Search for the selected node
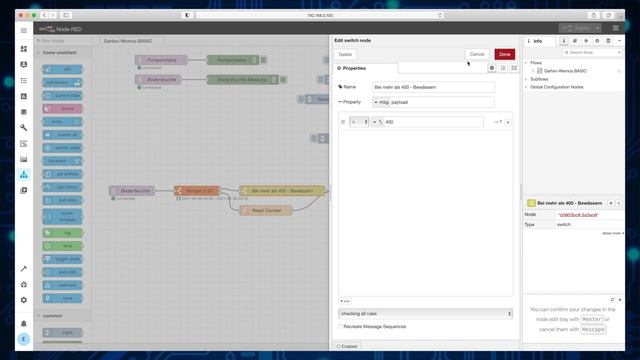The width and height of the screenshot is (640, 360). 619,203
